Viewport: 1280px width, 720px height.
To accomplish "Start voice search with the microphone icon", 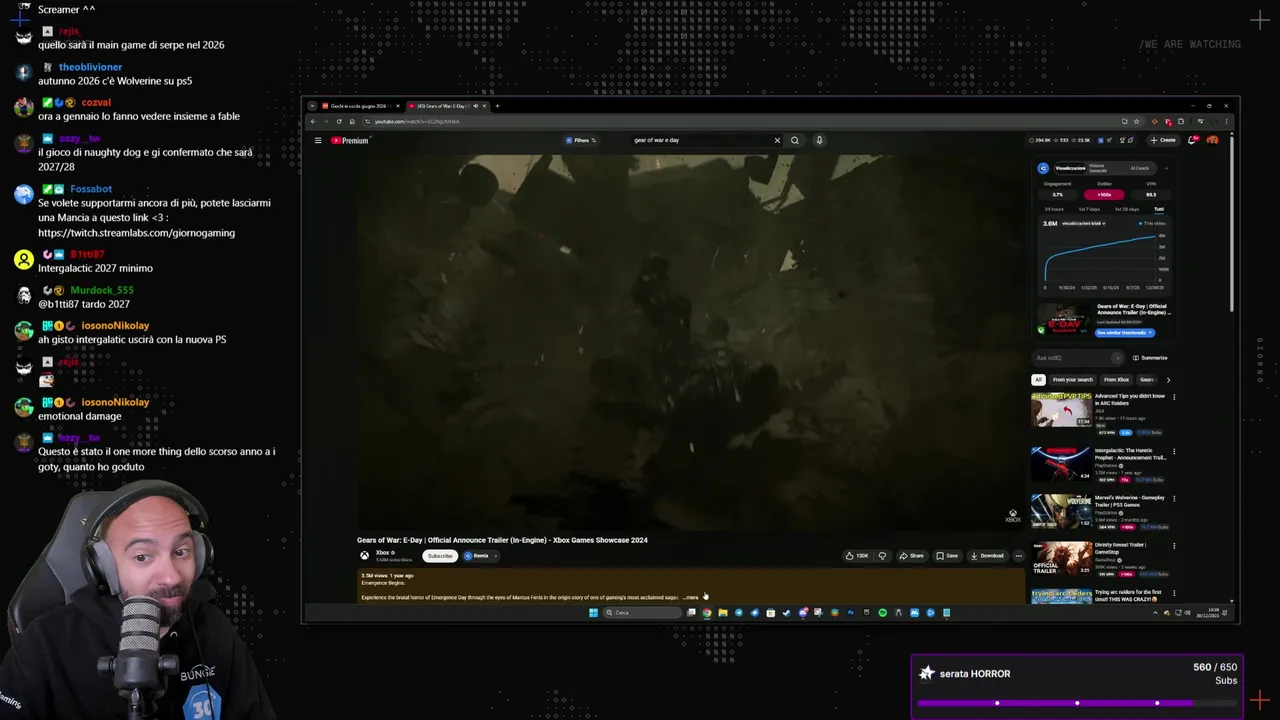I will 819,140.
